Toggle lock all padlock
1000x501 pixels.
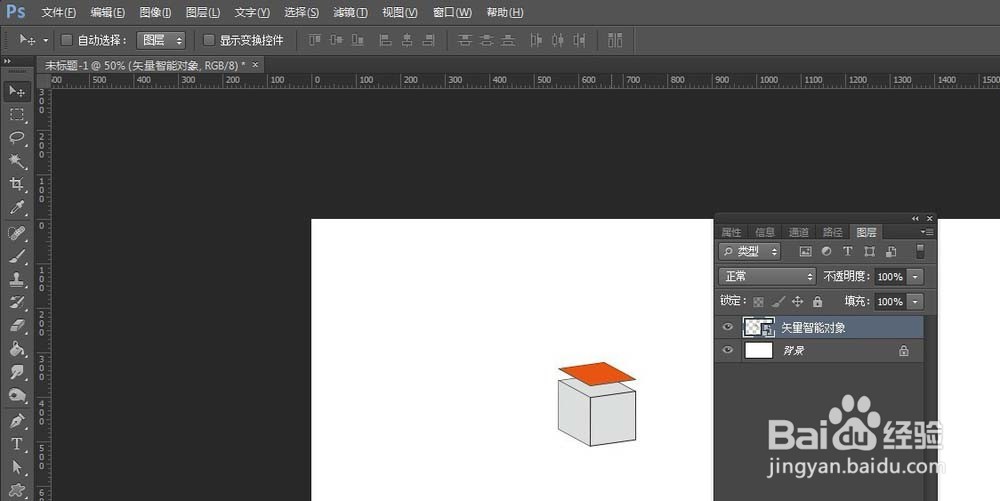pos(818,301)
